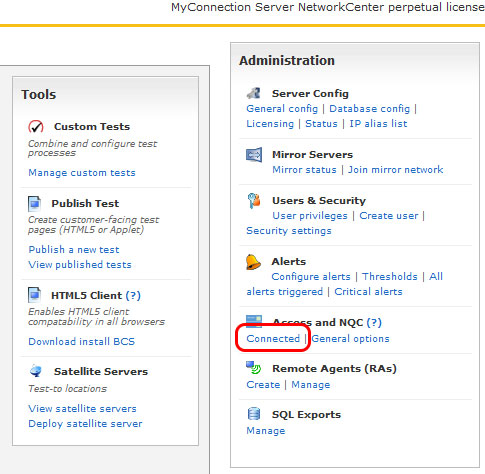This screenshot has height=474, width=485.
Task: Open Join mirror network
Action: click(396, 170)
